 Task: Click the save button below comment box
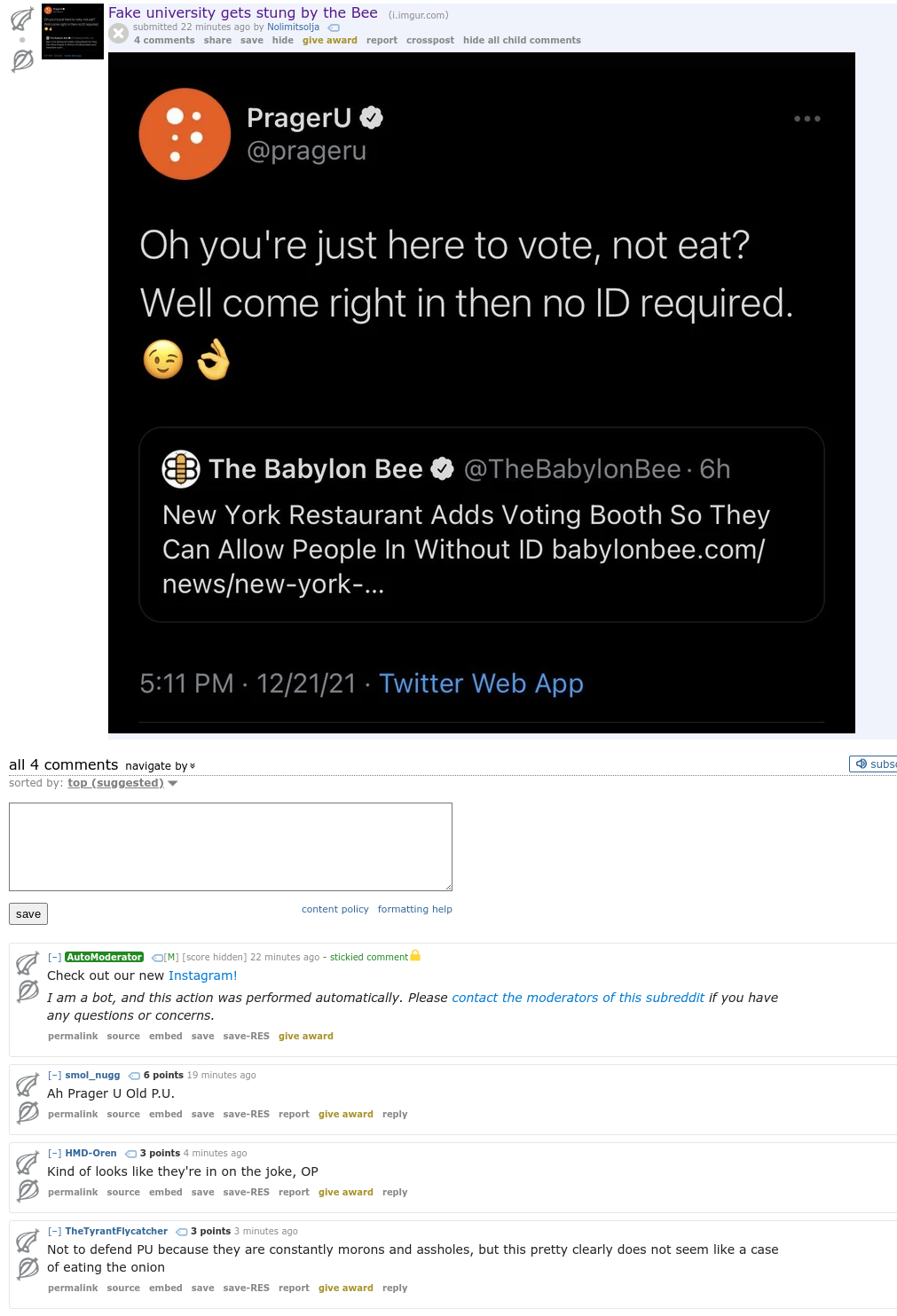pyautogui.click(x=28, y=913)
